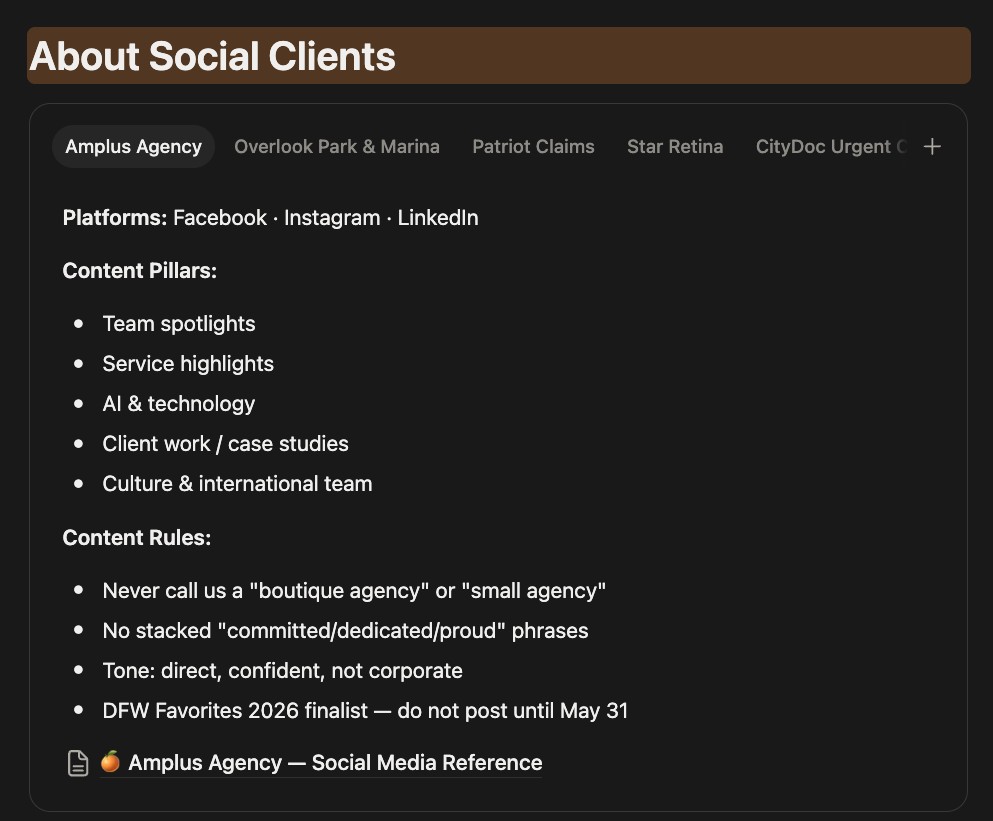Click the Client work / case studies bullet
Screen dimensions: 993x821
coord(225,443)
